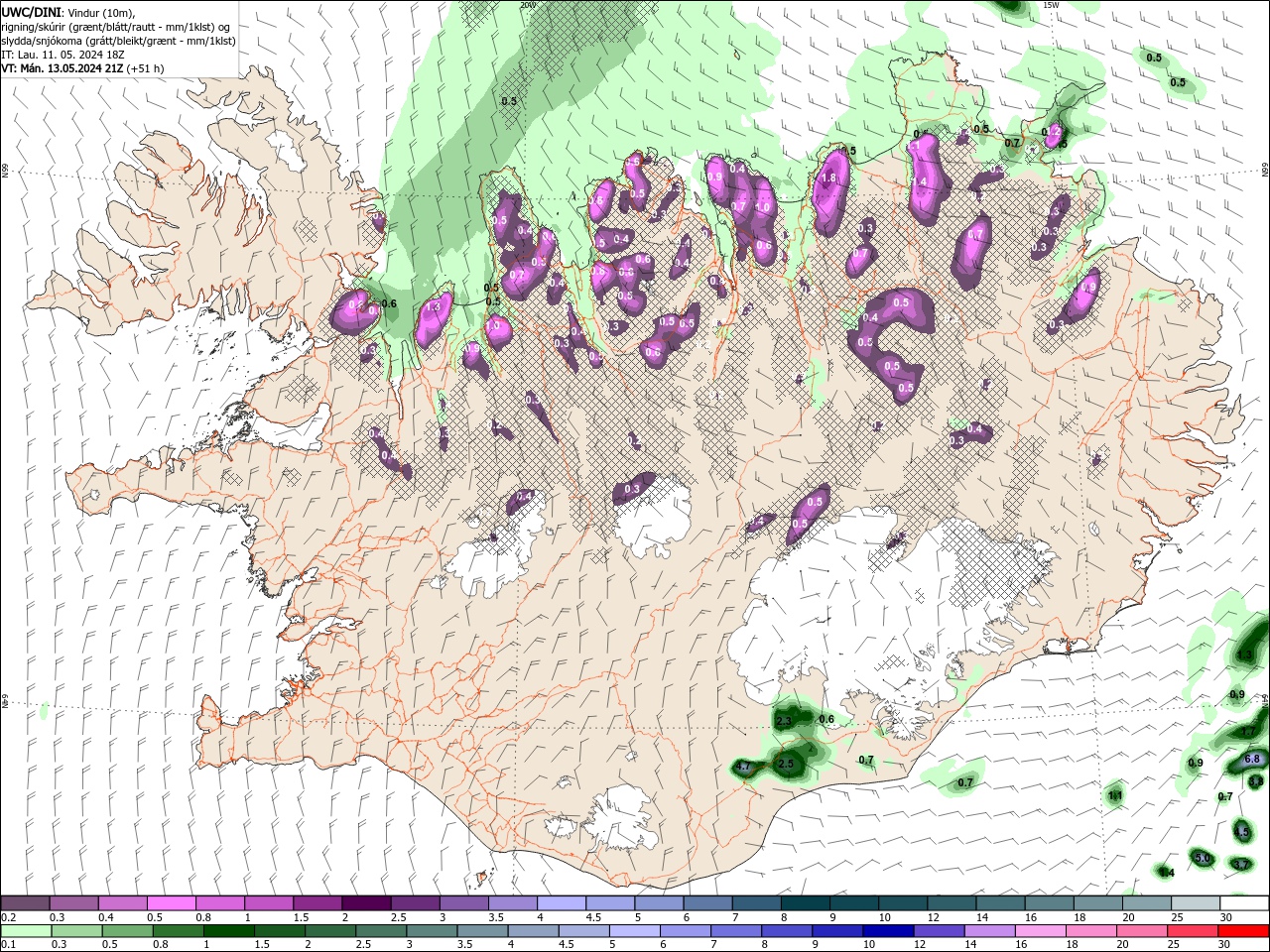The image size is (1270, 952).
Task: Click the 'VT: Mán. 13.05.2024 21Z' valid time
Action: [62, 68]
